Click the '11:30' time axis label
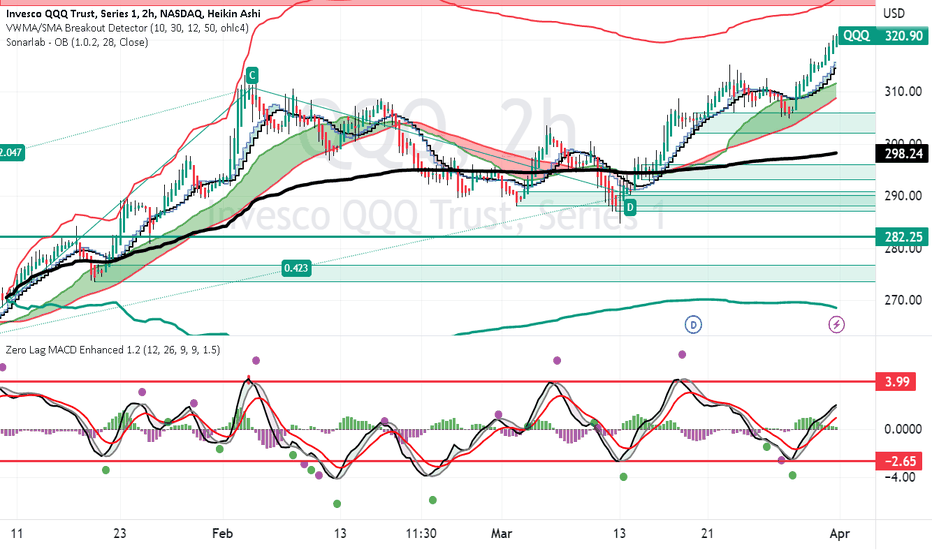The height and width of the screenshot is (550, 932). pos(421,533)
